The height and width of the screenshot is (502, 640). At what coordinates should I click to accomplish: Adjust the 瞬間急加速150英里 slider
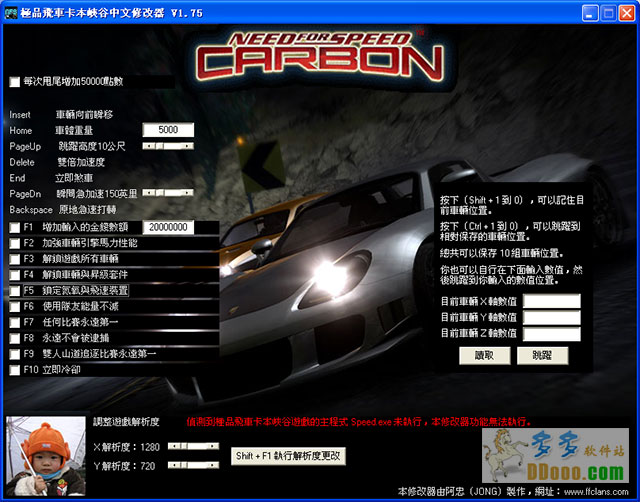click(168, 192)
